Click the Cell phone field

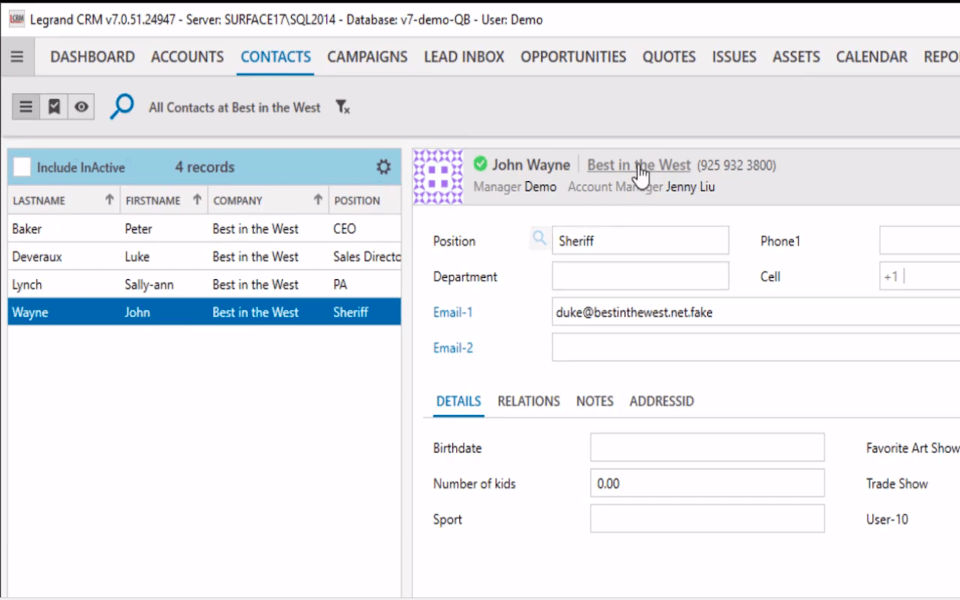pyautogui.click(x=920, y=276)
